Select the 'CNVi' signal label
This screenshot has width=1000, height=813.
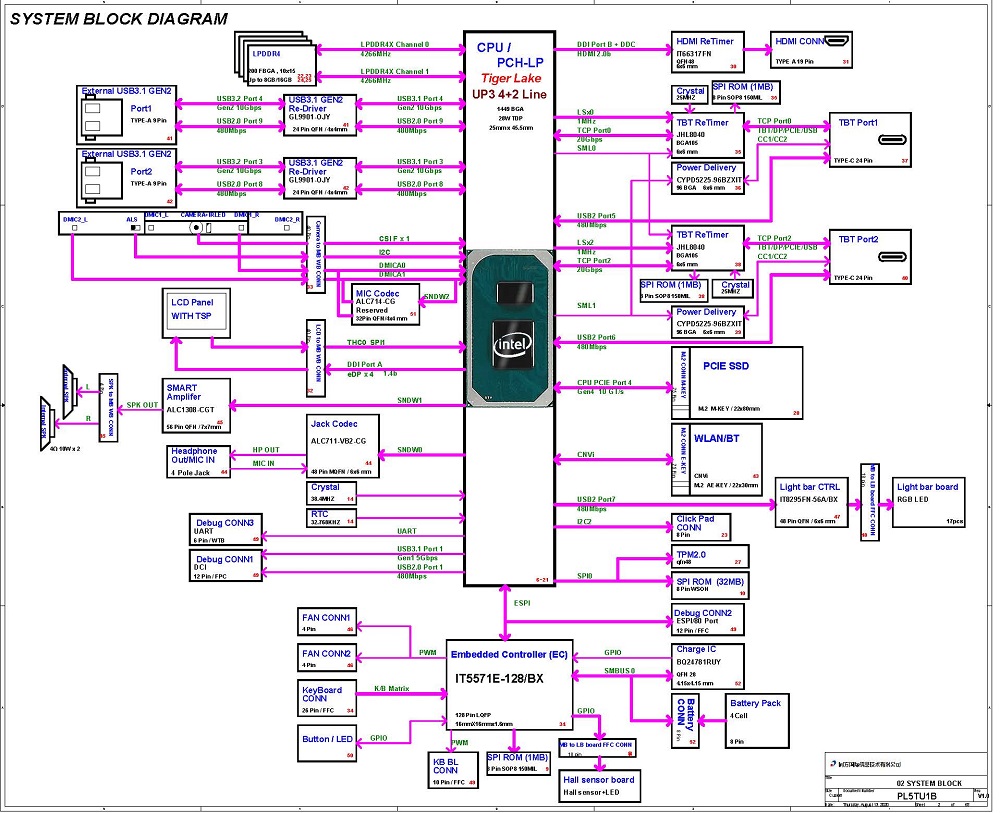pos(585,455)
